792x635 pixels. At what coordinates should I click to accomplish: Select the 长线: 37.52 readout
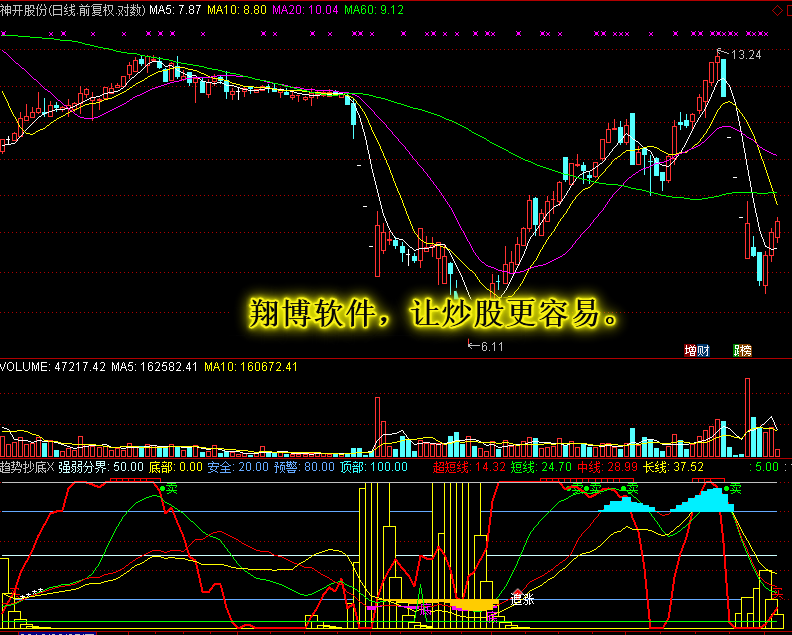[x=674, y=467]
